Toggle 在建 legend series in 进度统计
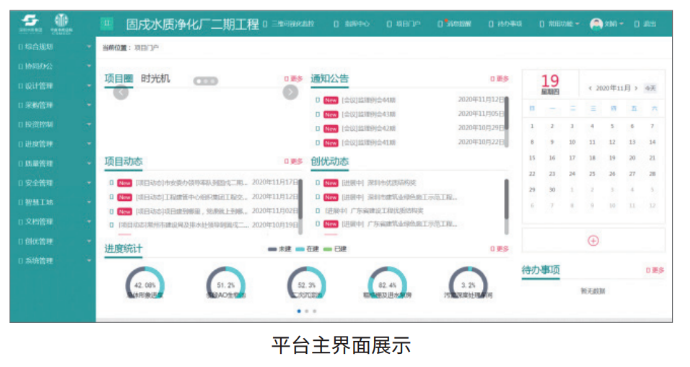The image size is (690, 367). pos(307,249)
